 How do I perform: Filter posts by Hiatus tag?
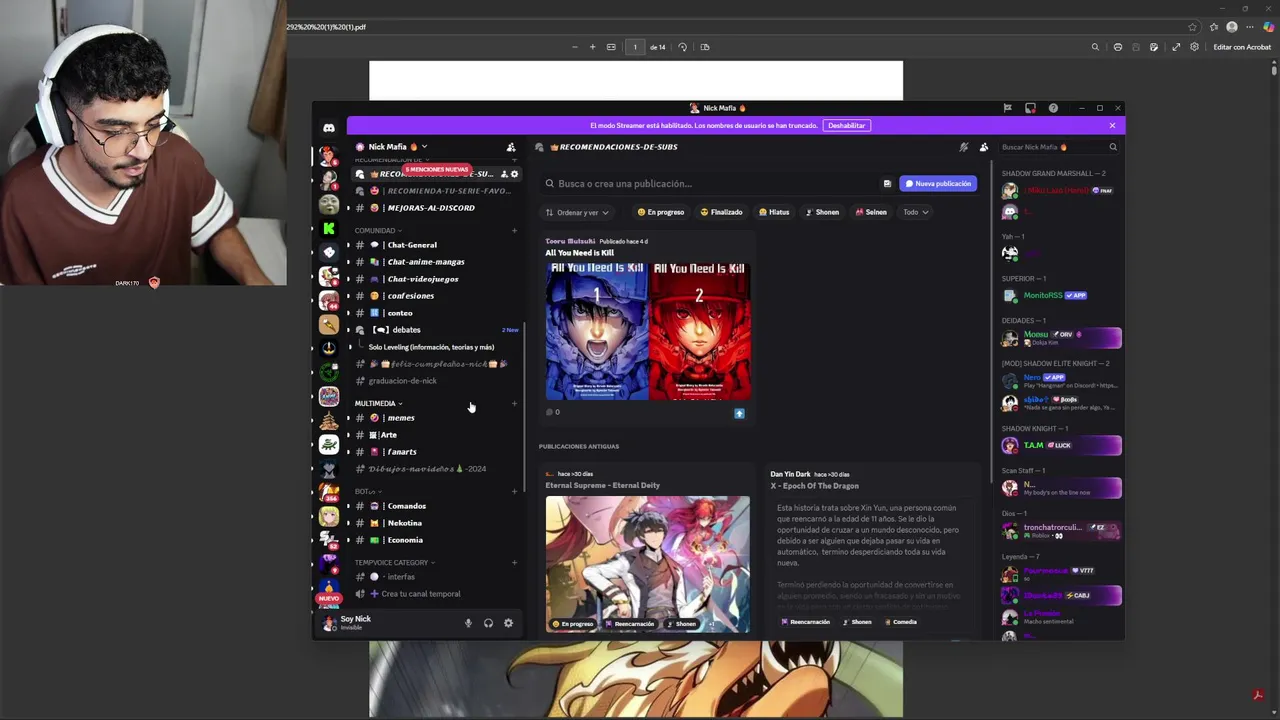(x=774, y=212)
